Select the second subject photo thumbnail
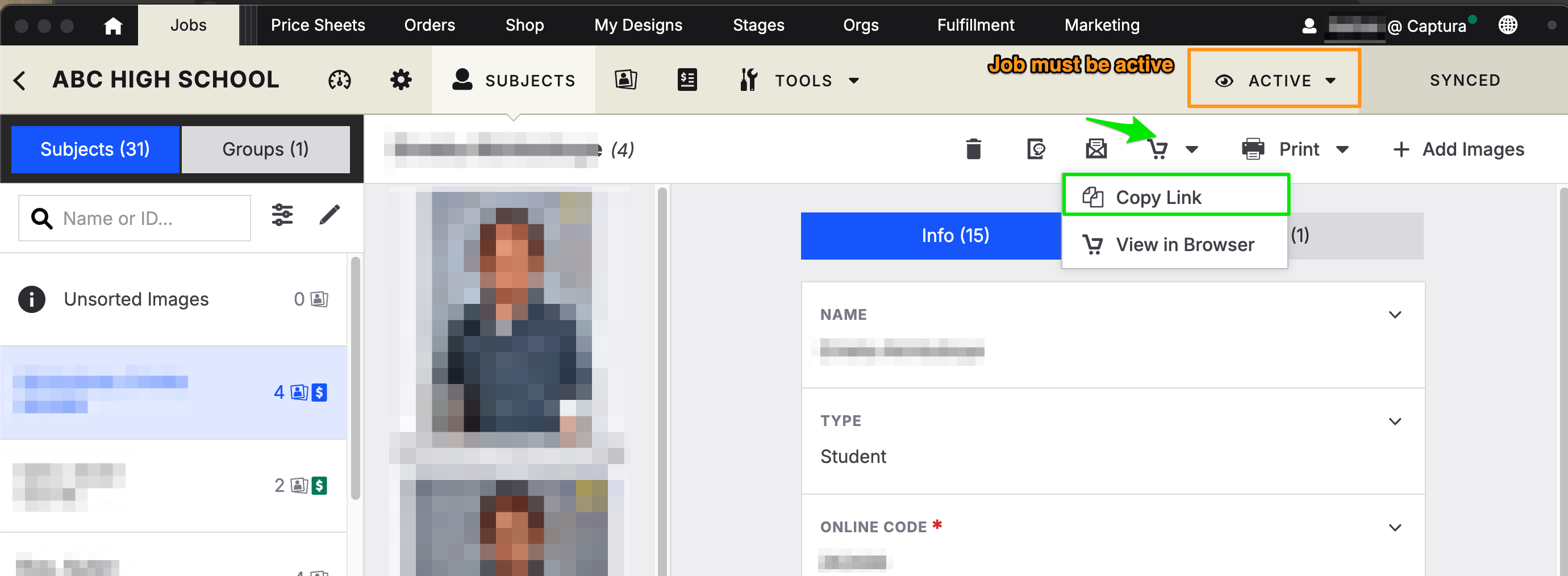1568x576 pixels. 511,528
